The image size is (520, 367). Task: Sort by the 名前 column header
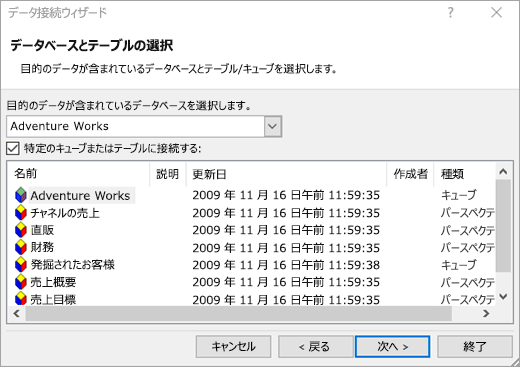(x=79, y=174)
